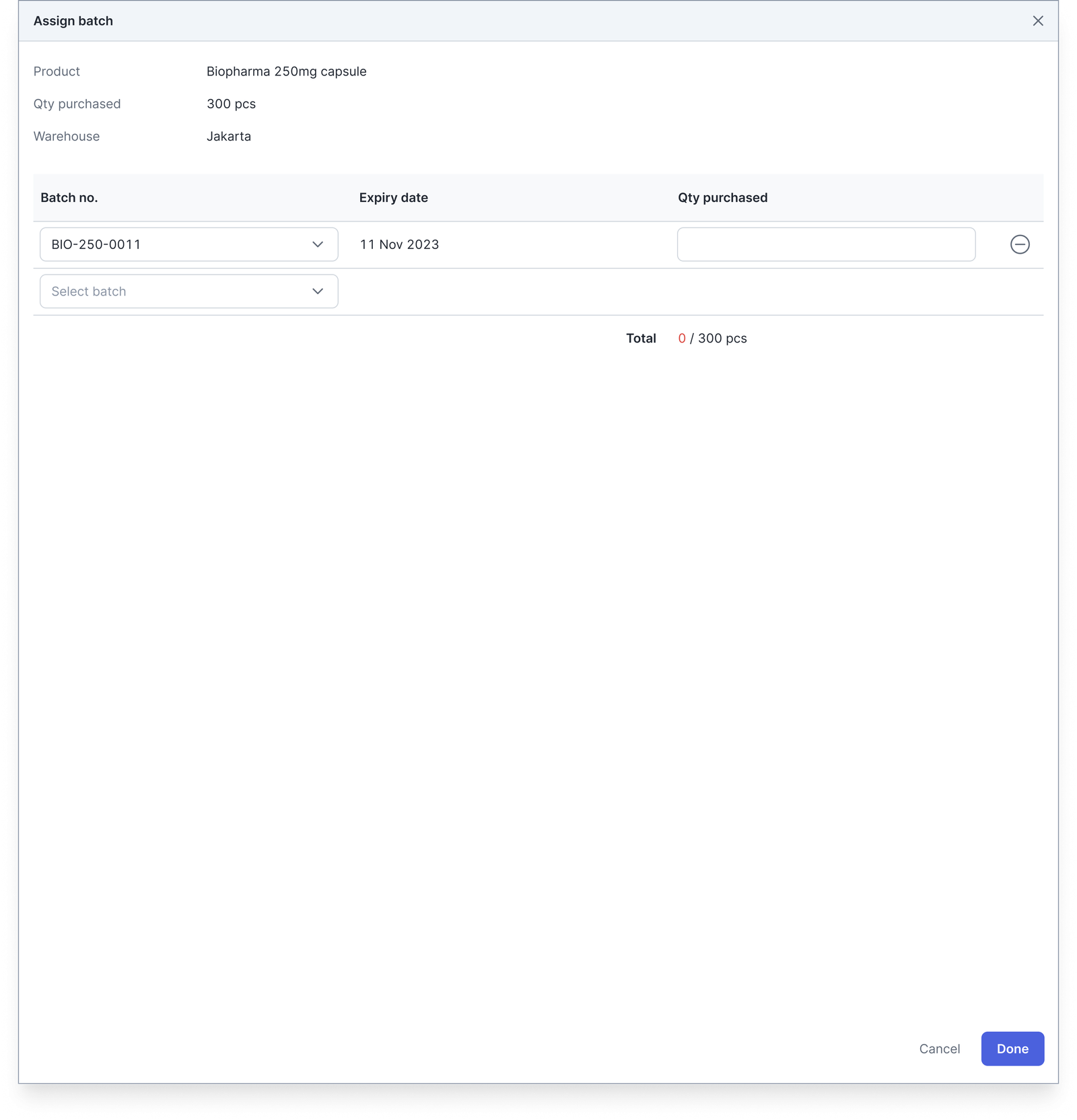Viewport: 1077px width, 1120px height.
Task: Click the 'Expiry date' column header
Action: tap(394, 198)
